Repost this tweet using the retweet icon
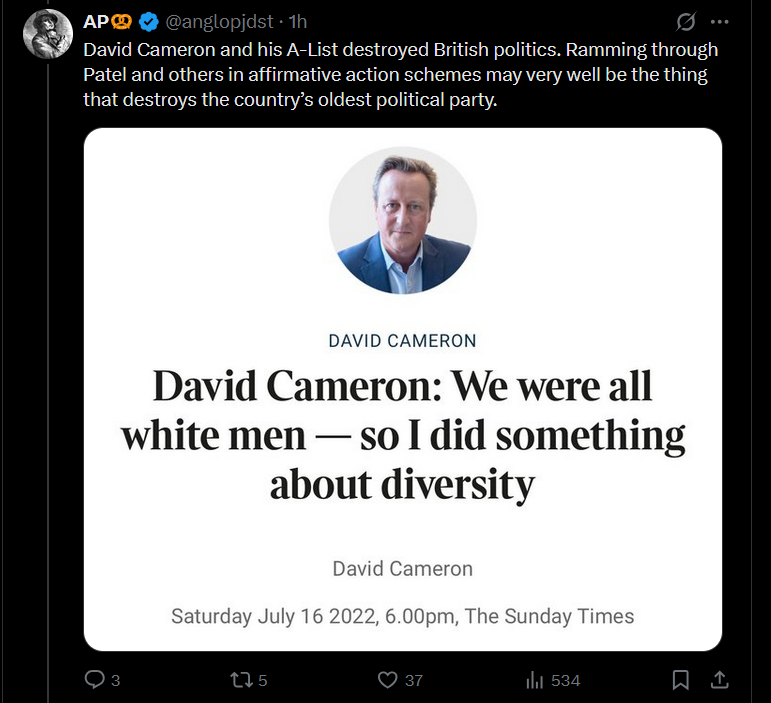771x703 pixels. pos(240,680)
